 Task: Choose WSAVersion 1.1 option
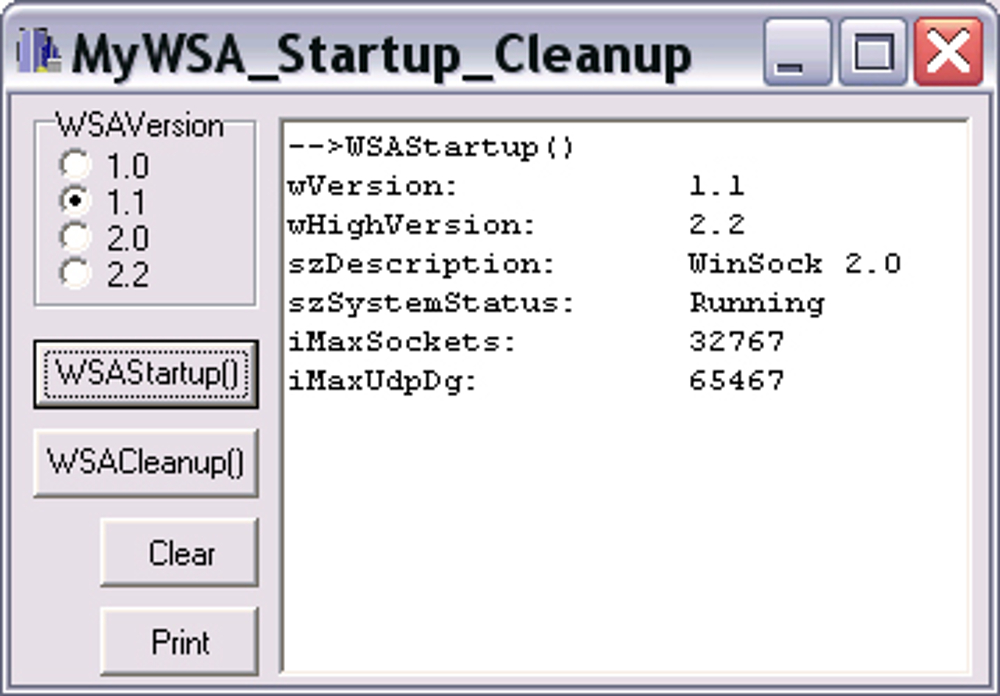[75, 201]
